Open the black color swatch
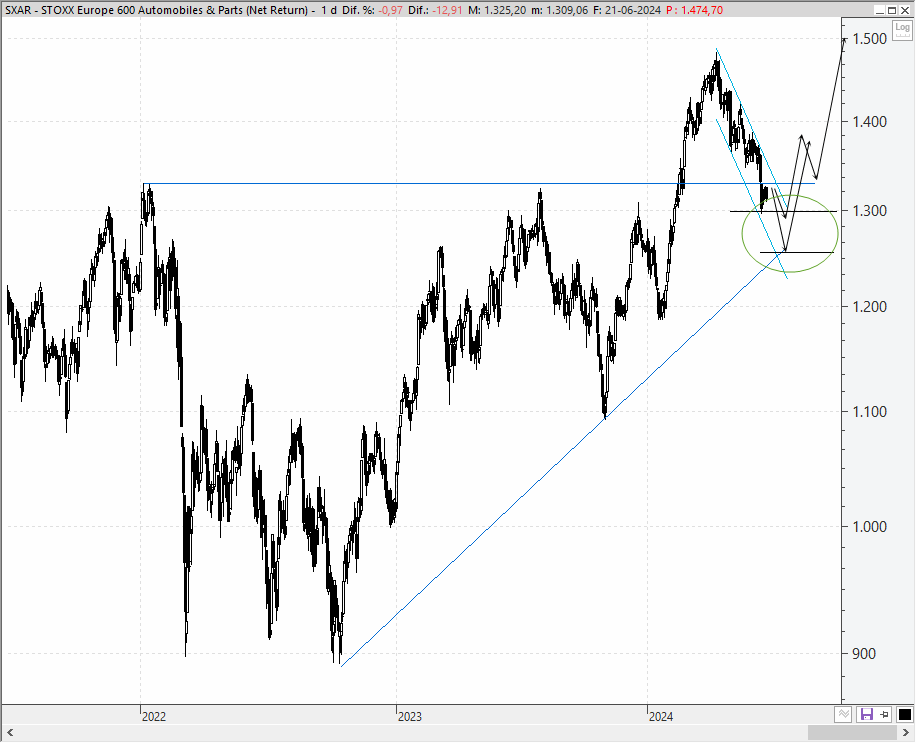This screenshot has height=743, width=916. pyautogui.click(x=905, y=714)
